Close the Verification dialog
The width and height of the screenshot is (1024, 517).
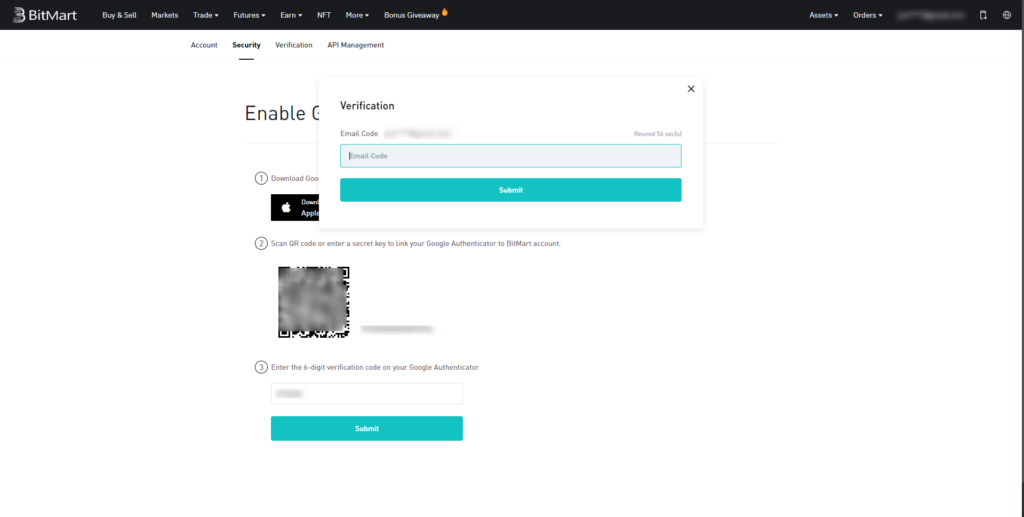[690, 89]
